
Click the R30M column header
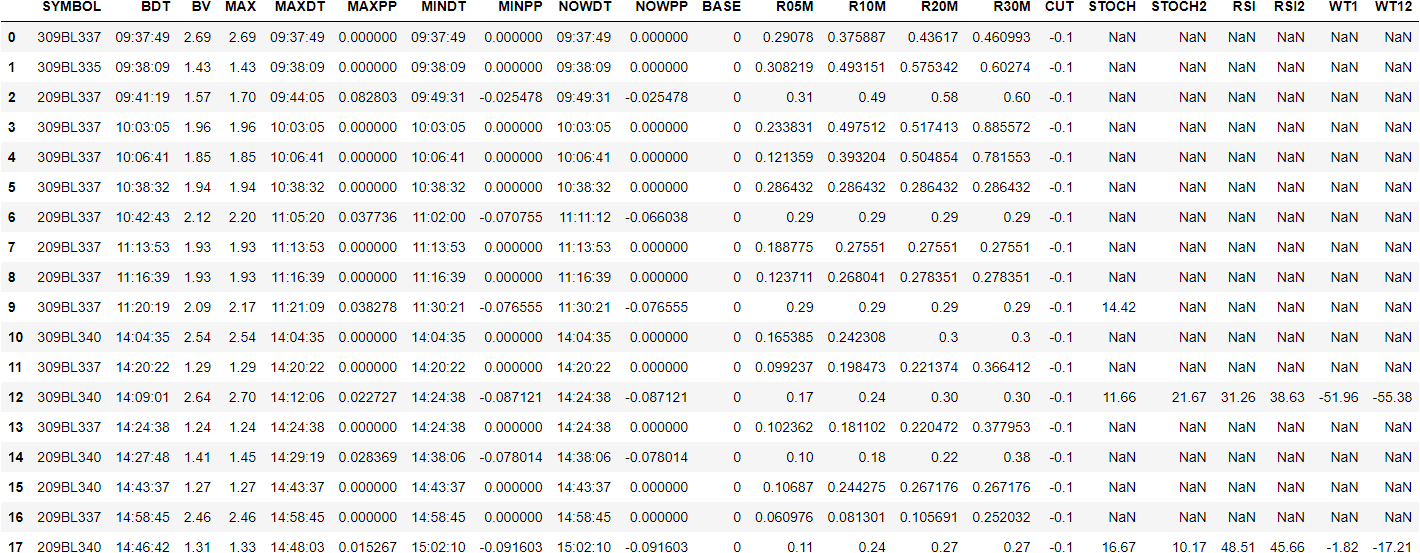(x=1012, y=7)
